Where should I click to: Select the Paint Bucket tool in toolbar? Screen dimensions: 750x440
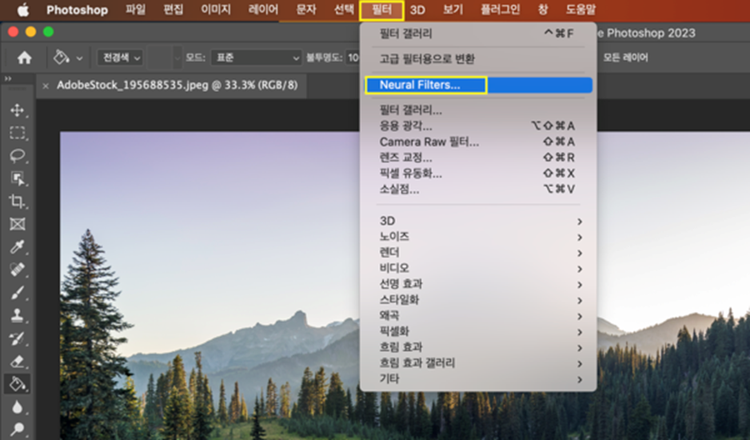[x=17, y=384]
